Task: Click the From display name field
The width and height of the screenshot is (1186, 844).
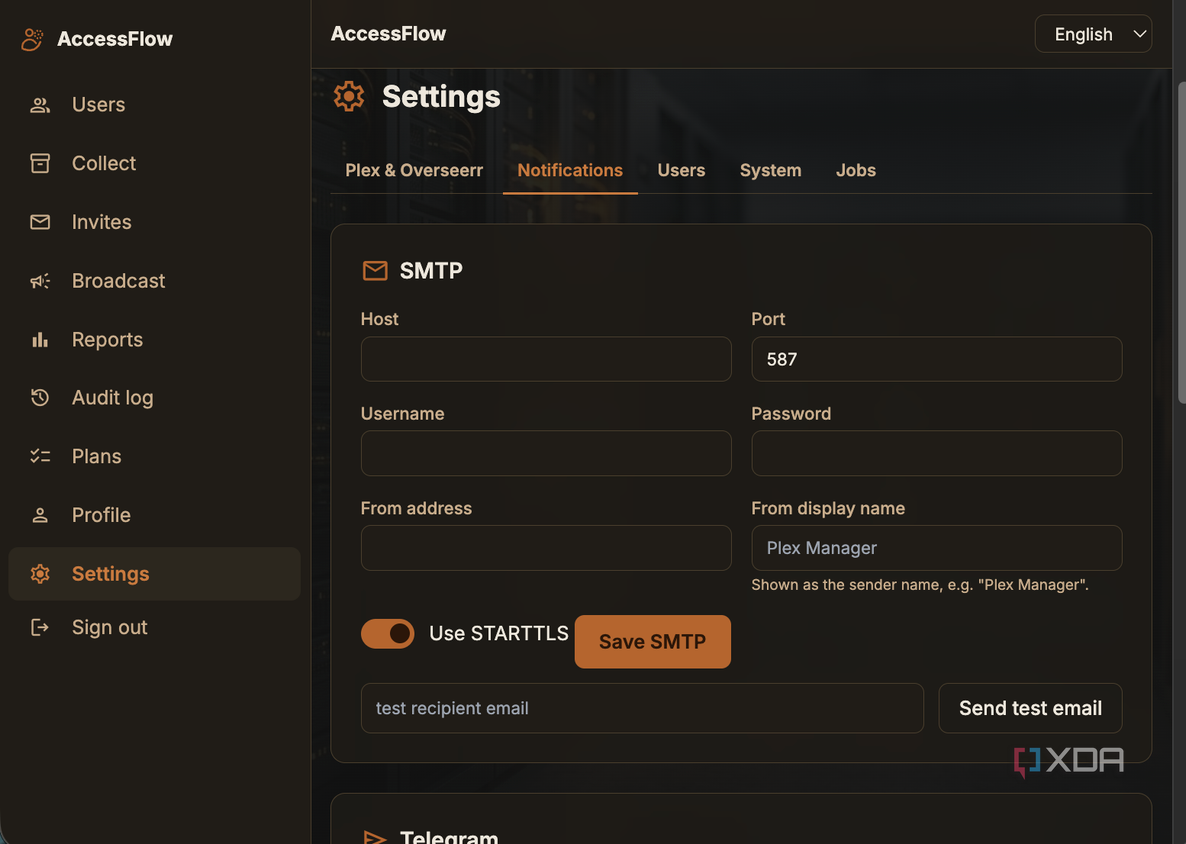Action: 936,548
